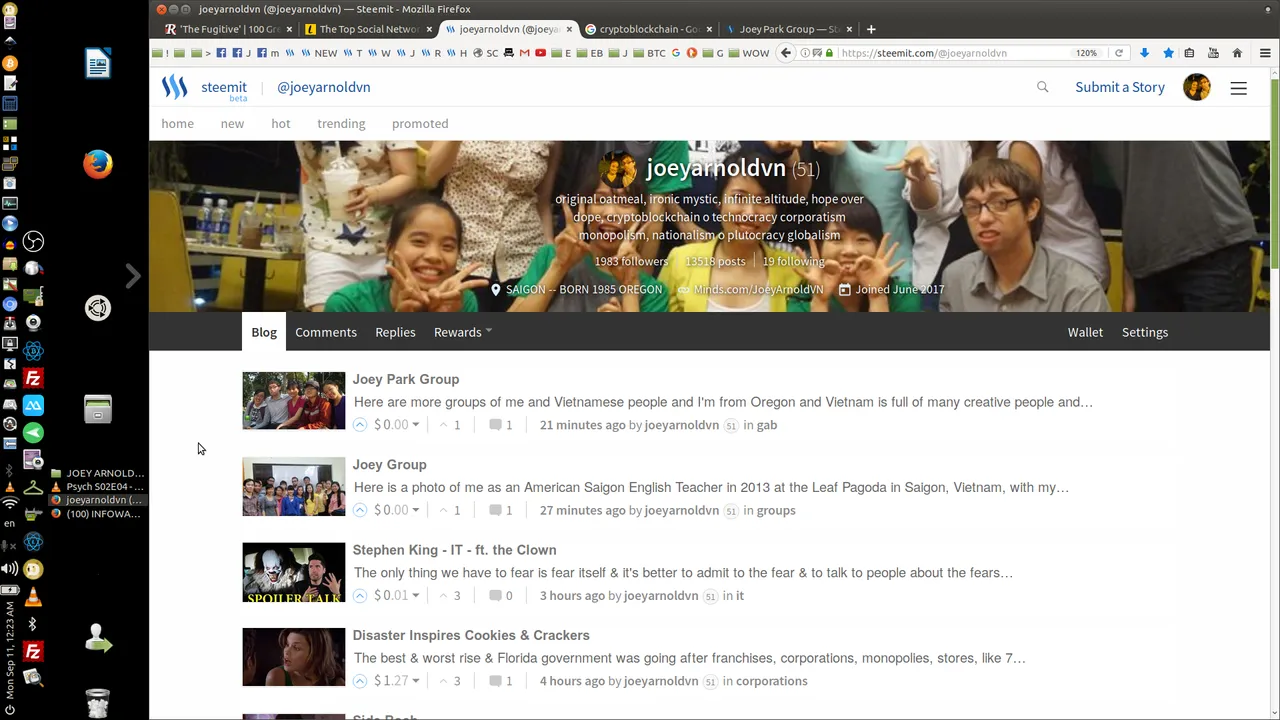
Task: Select the Comments tab
Action: tap(326, 332)
